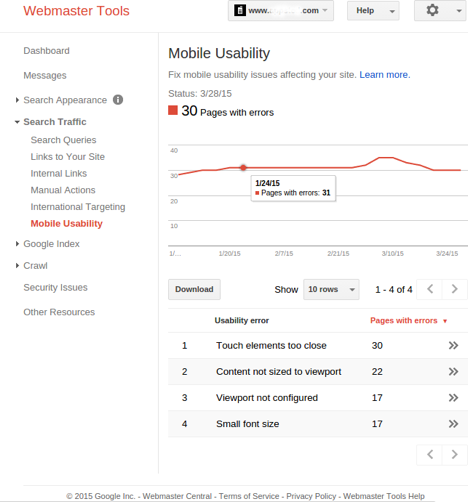The image size is (468, 503).
Task: Open Terms of Service footer link
Action: (249, 496)
